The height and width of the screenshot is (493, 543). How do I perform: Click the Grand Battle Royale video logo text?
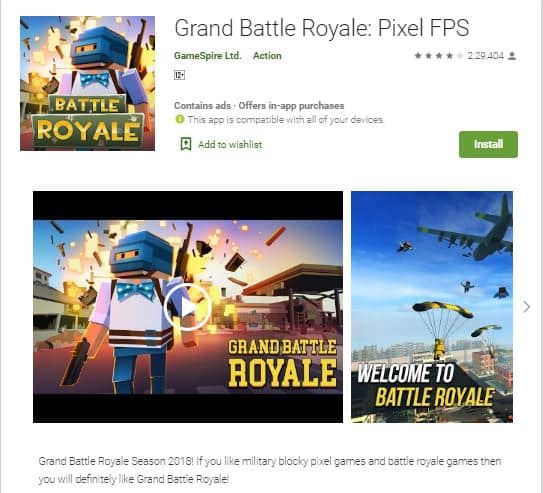tap(282, 364)
